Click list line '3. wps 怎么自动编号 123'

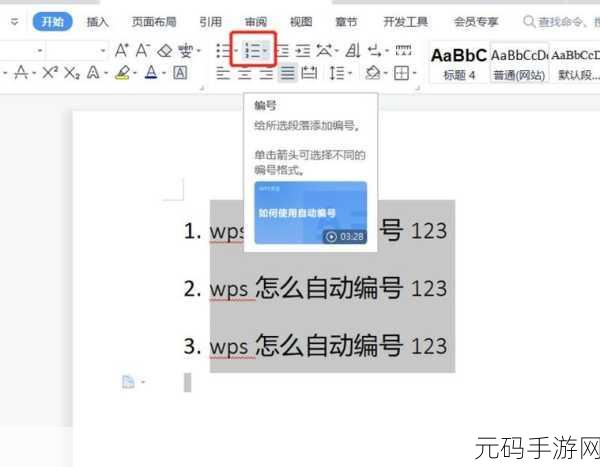315,346
